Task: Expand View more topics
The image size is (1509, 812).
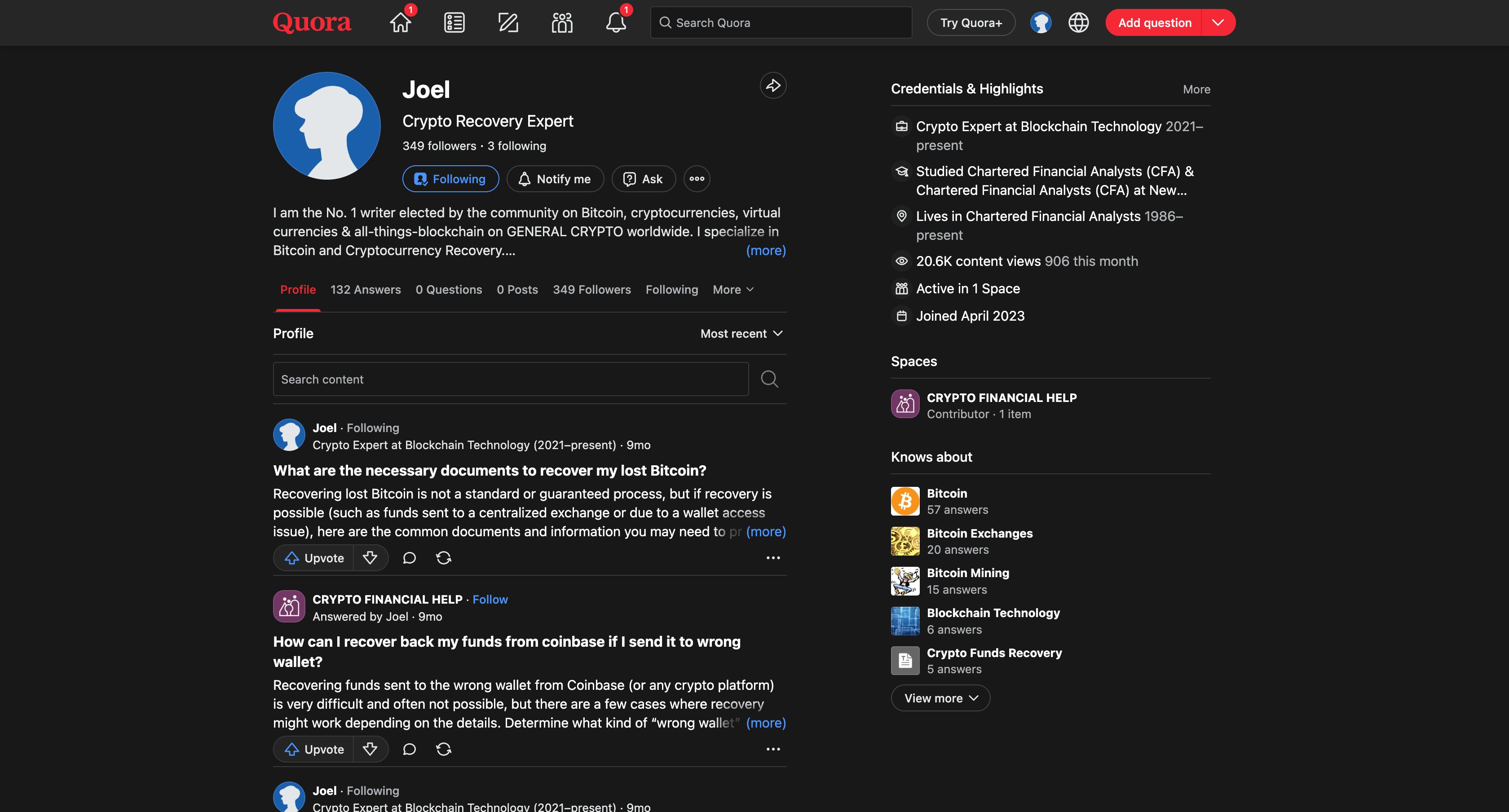Action: pos(940,698)
